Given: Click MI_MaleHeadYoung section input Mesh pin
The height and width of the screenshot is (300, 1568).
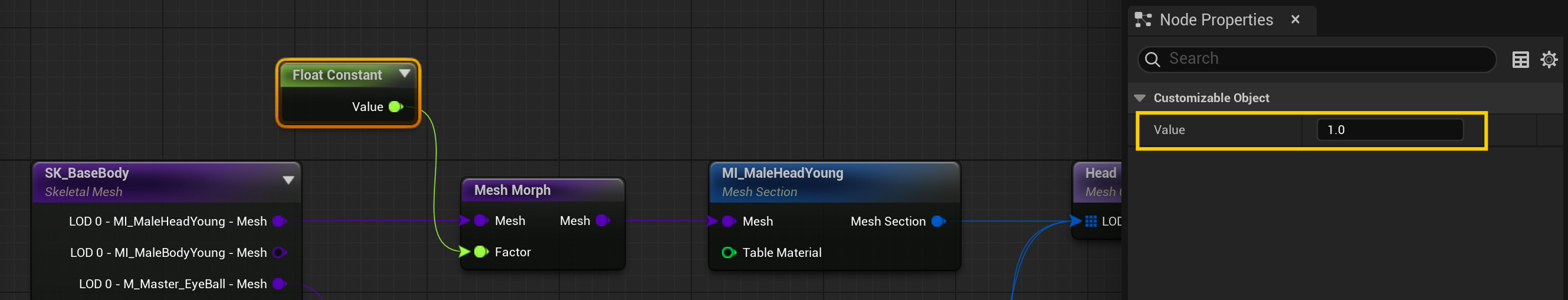Looking at the screenshot, I should pyautogui.click(x=729, y=221).
